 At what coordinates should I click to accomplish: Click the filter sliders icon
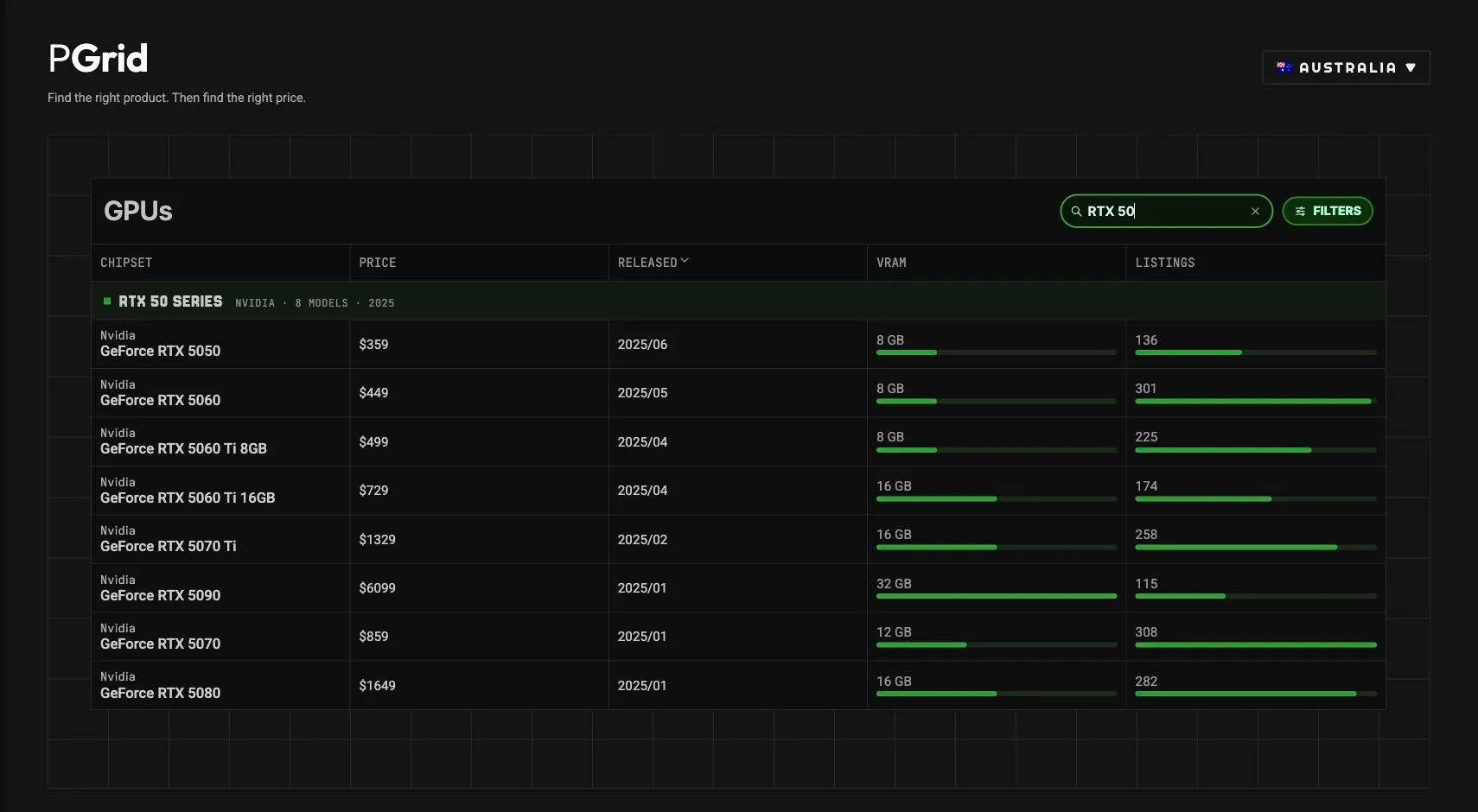tap(1300, 211)
